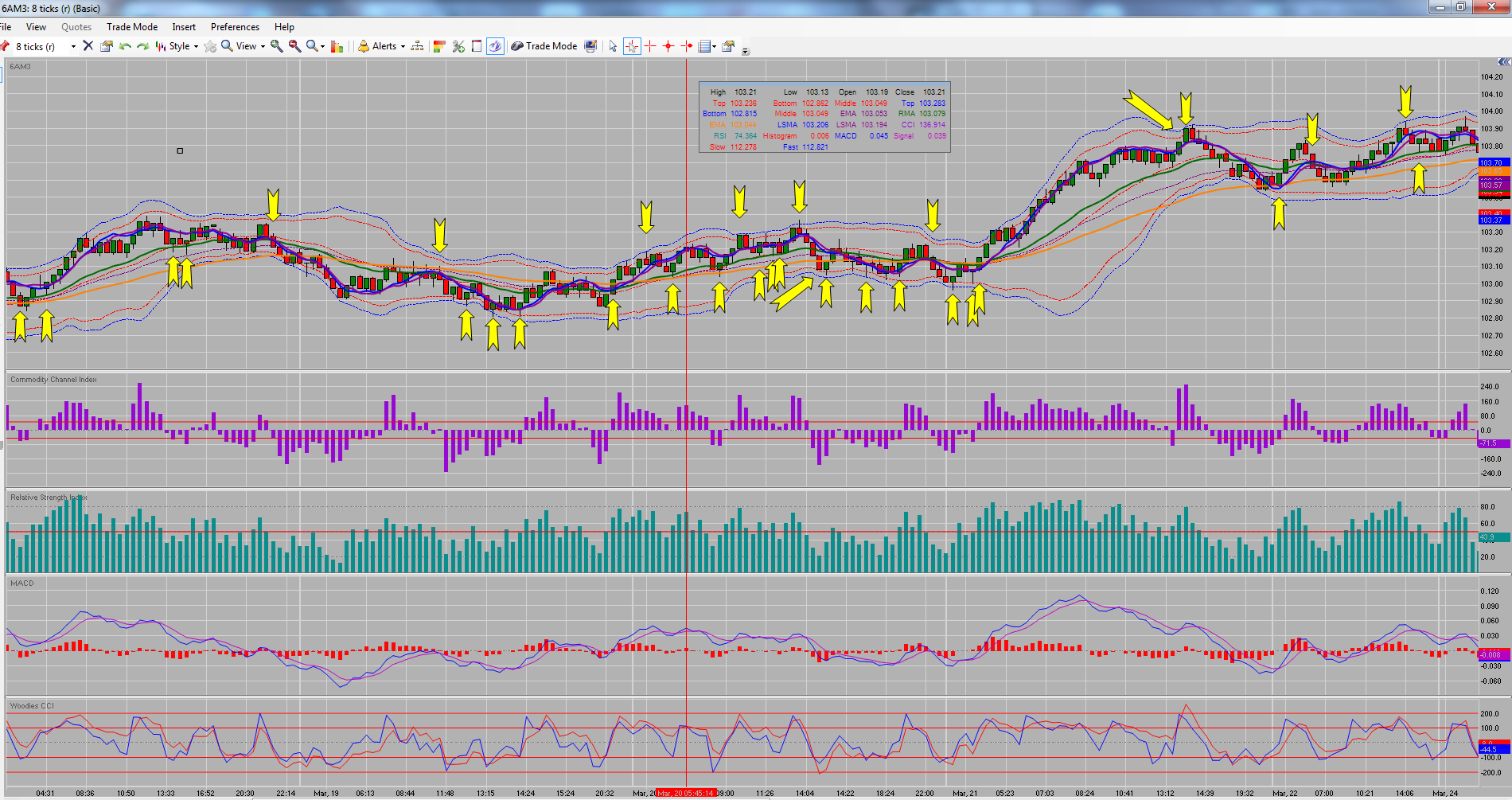Expand the View toolbar dropdown arrow
1512x800 pixels.
pyautogui.click(x=263, y=46)
